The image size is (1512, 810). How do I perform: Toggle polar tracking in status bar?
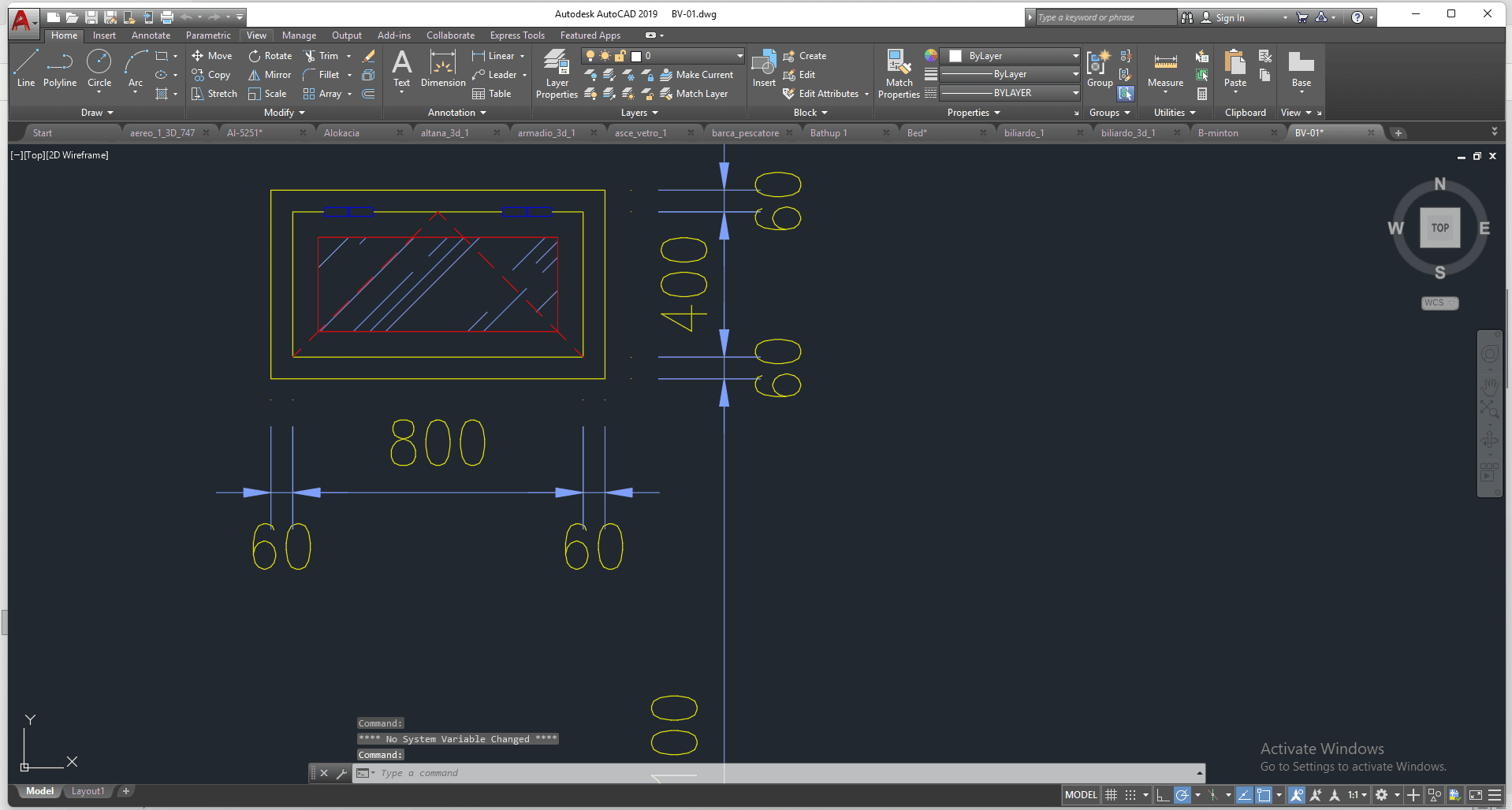tap(1182, 795)
